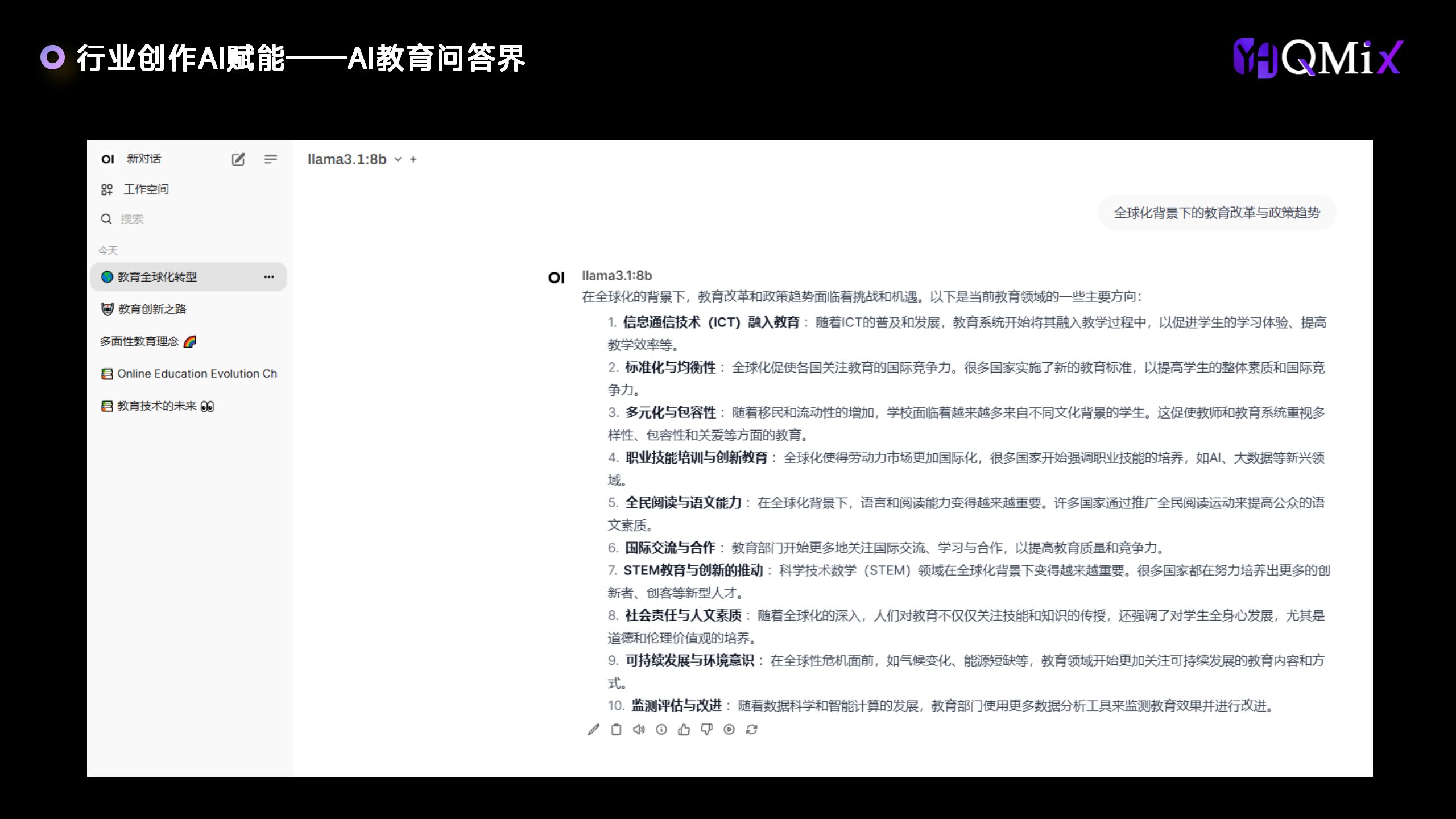Click the read aloud speaker icon
Screen dimensions: 1456x819
pyautogui.click(x=639, y=730)
